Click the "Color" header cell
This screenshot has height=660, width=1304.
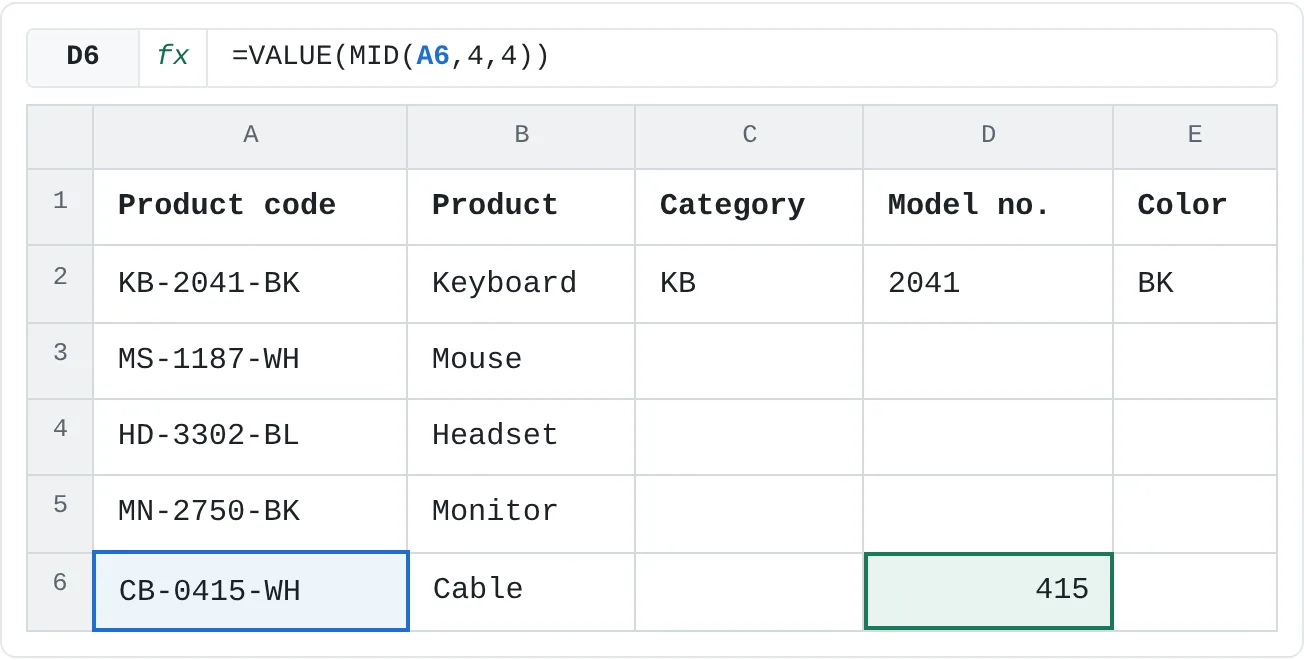(1195, 206)
